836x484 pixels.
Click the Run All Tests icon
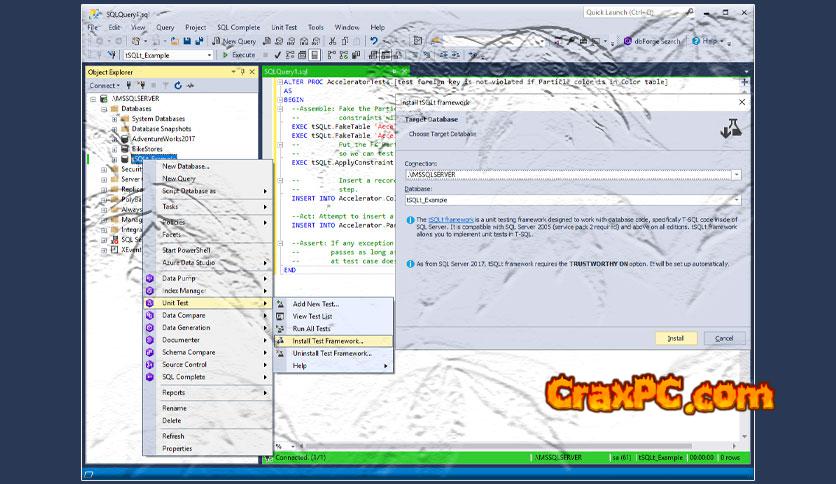pyautogui.click(x=280, y=328)
